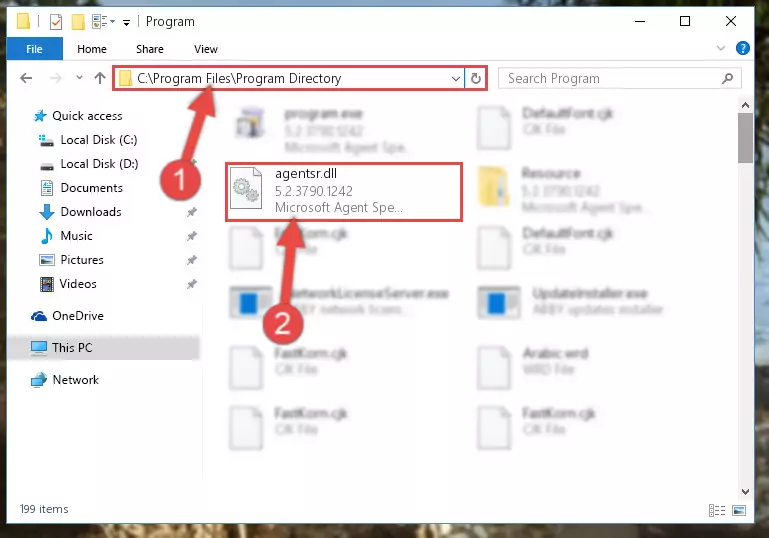Go up one folder level
The width and height of the screenshot is (769, 538).
100,78
